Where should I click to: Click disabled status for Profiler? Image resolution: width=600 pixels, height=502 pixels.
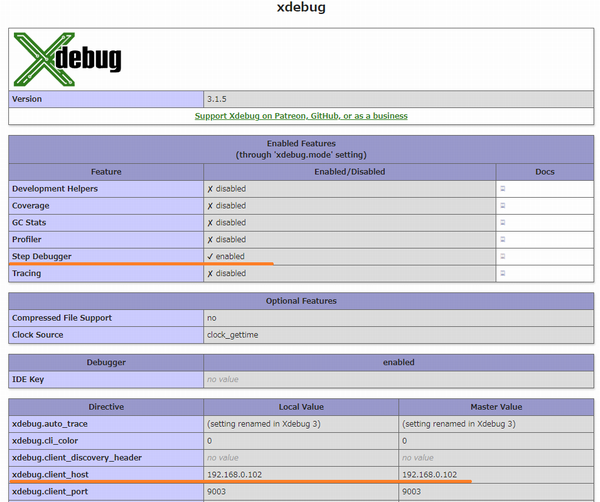pyautogui.click(x=227, y=239)
